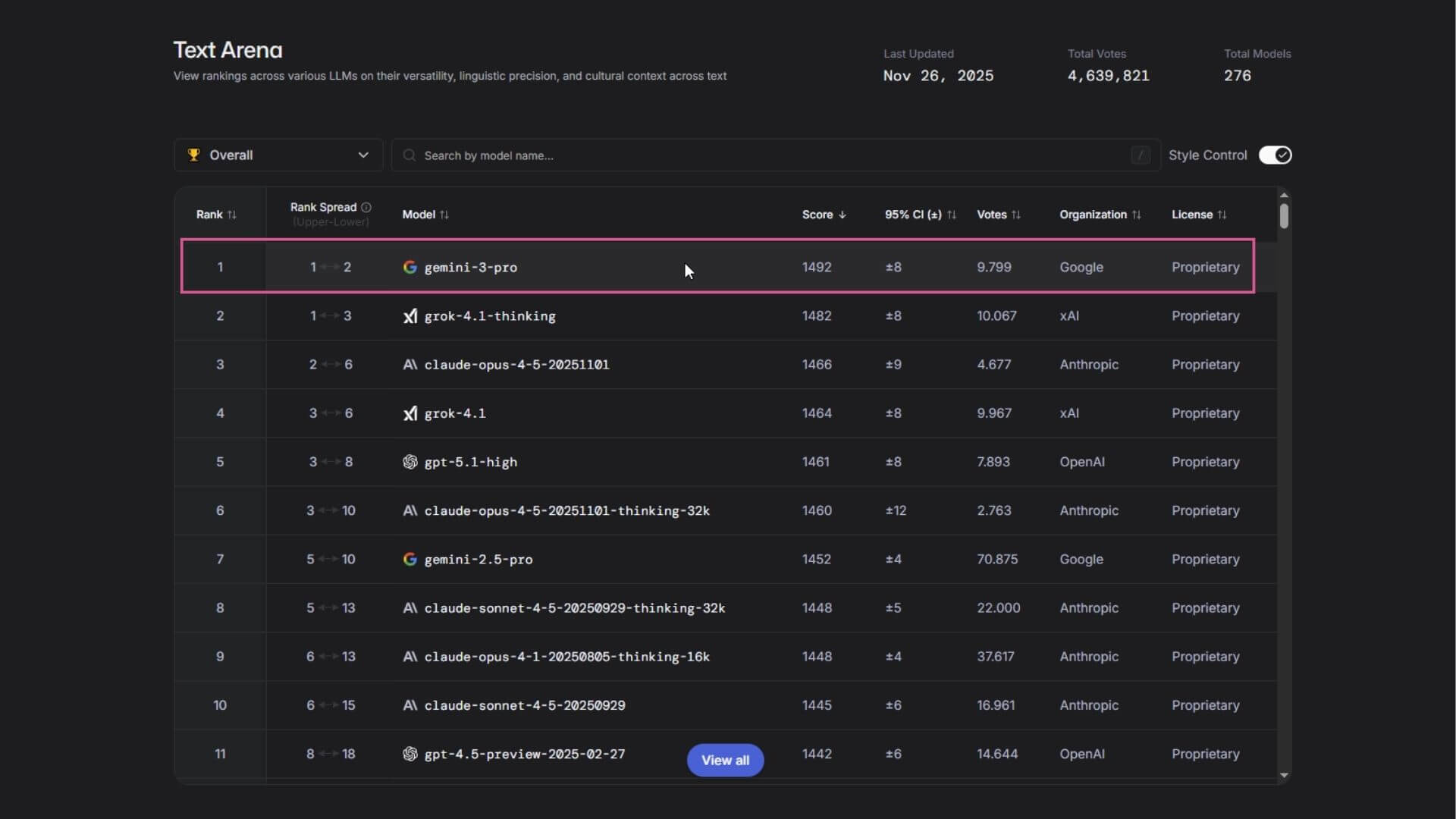Click the slash shortcut badge in the search bar
Screen dimensions: 1456x819
coord(1140,155)
